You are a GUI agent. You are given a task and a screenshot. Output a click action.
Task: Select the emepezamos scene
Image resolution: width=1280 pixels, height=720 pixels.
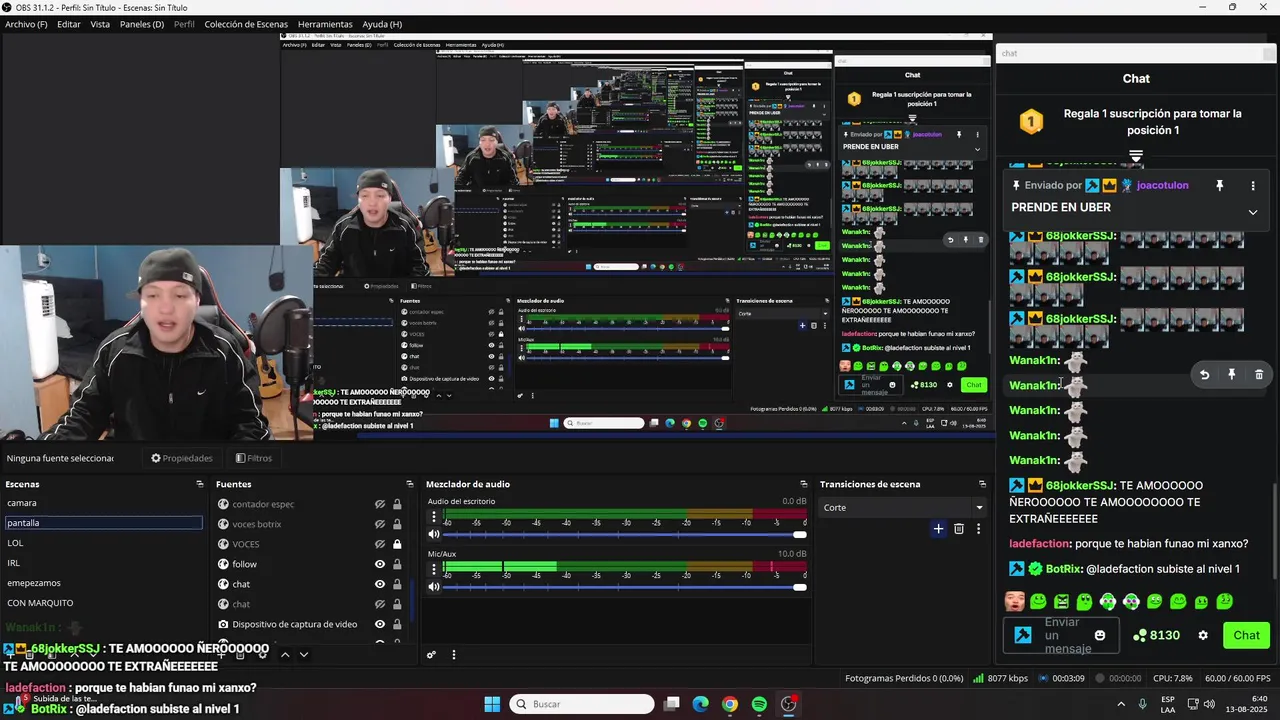click(103, 583)
